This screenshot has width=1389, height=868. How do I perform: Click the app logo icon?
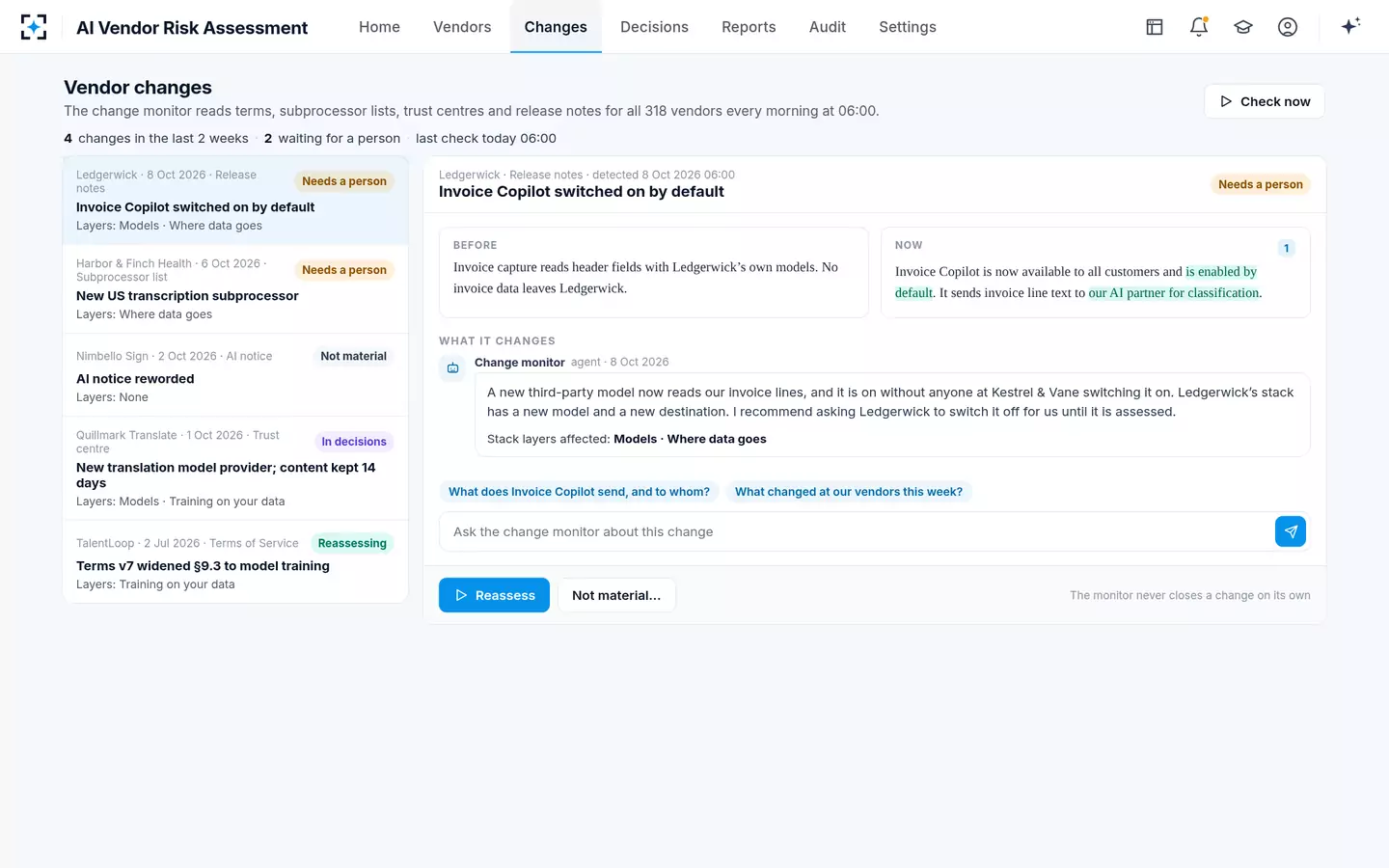[x=34, y=27]
